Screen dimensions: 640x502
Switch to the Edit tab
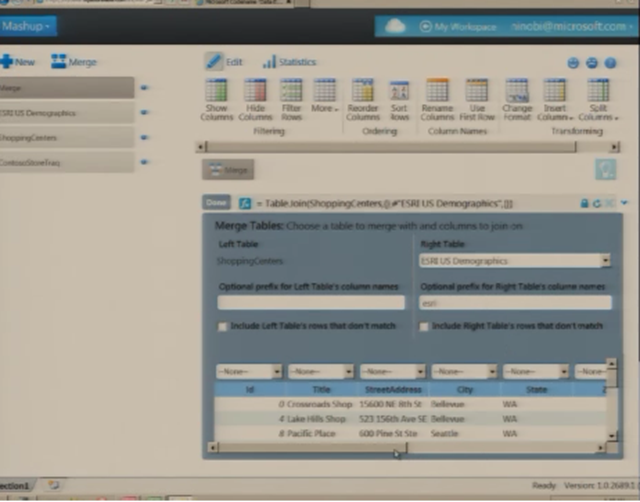pyautogui.click(x=224, y=62)
